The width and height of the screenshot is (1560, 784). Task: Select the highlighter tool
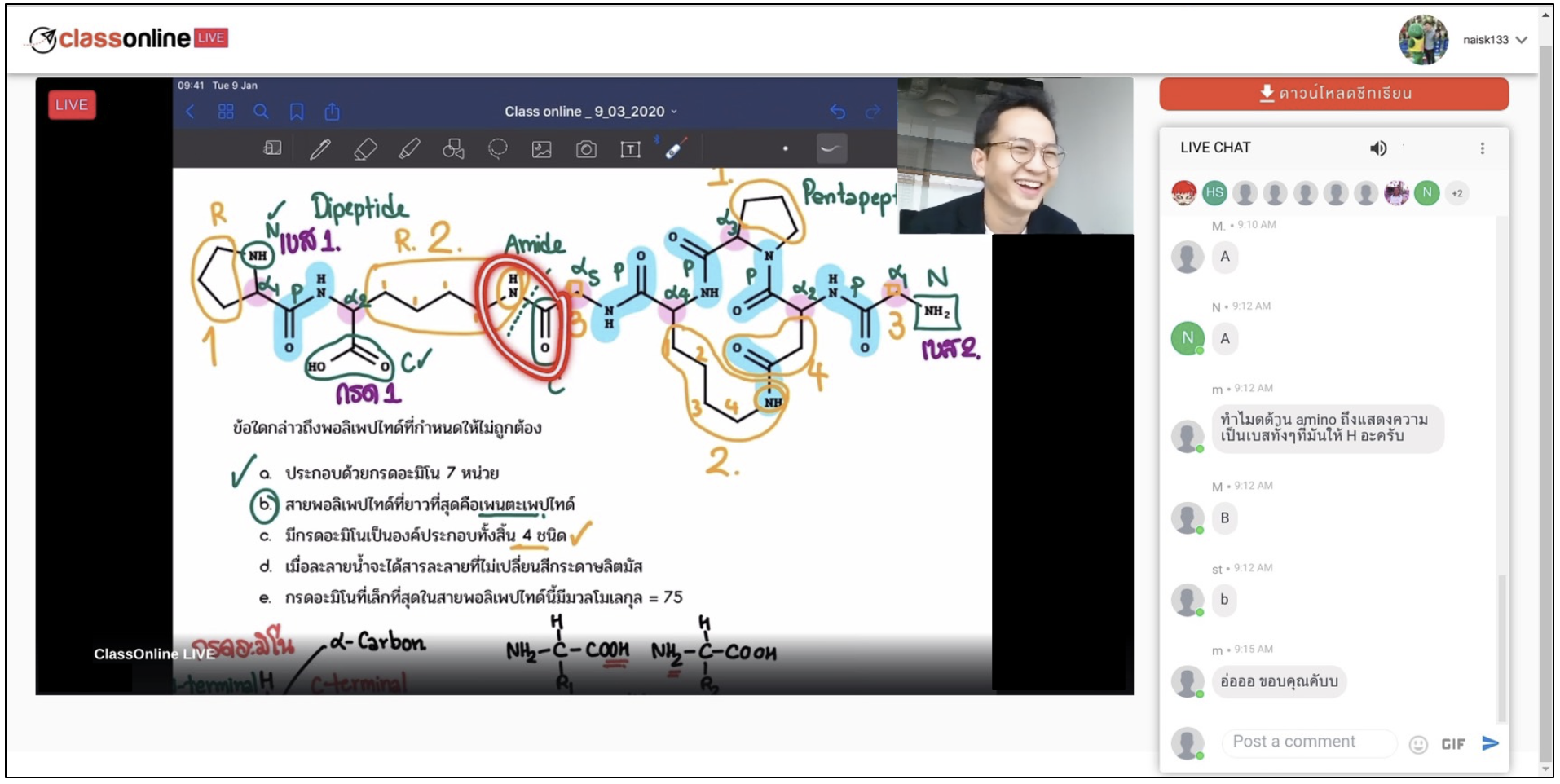409,149
